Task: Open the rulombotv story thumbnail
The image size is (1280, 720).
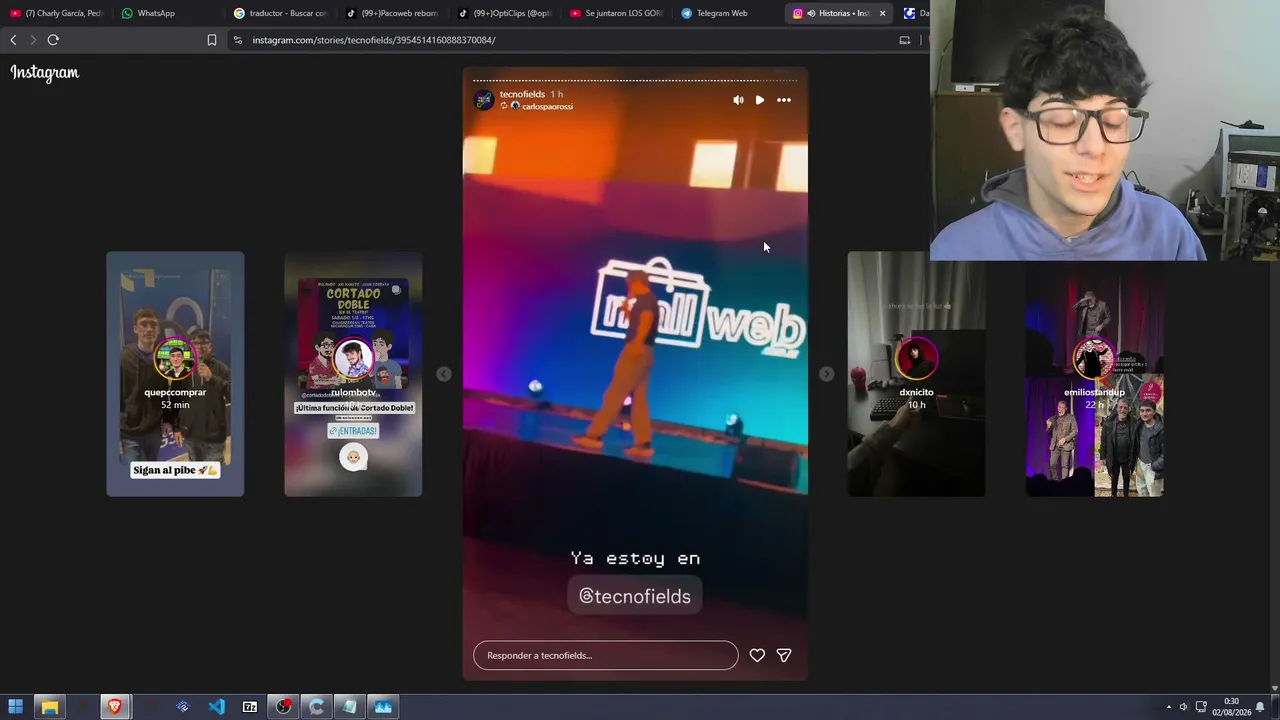Action: [x=353, y=374]
